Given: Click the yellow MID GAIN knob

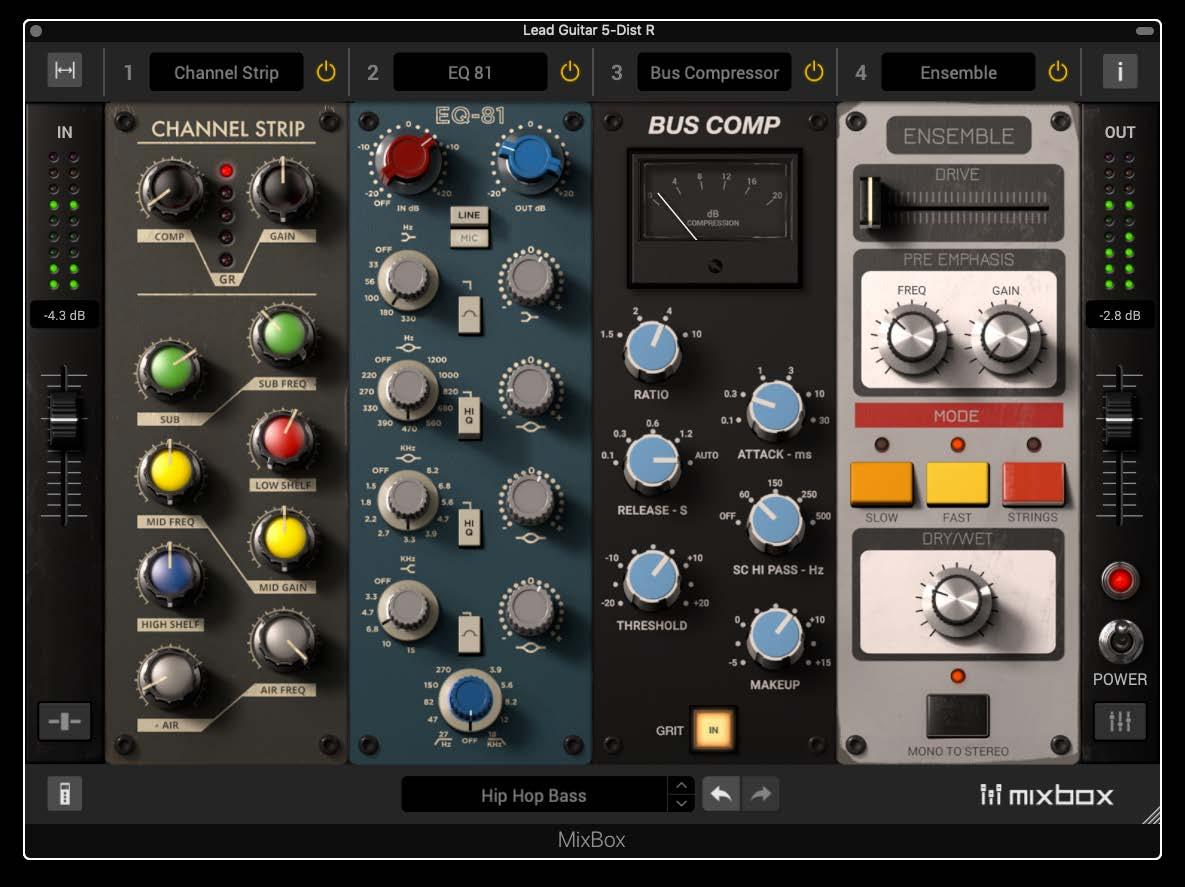Looking at the screenshot, I should tap(283, 538).
